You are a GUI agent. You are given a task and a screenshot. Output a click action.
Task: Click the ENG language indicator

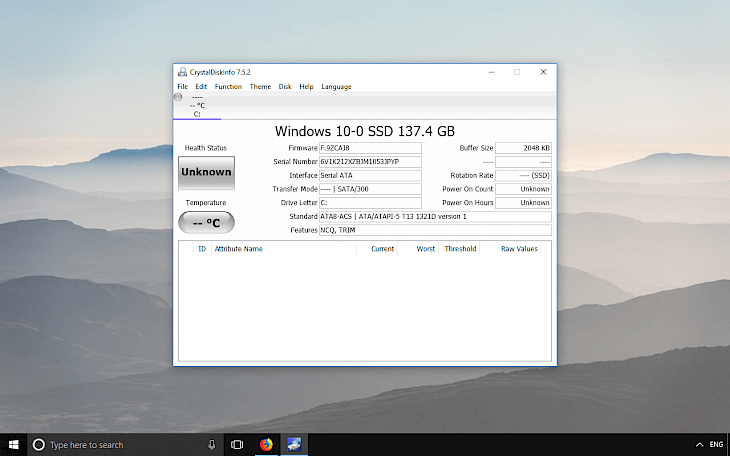point(716,445)
